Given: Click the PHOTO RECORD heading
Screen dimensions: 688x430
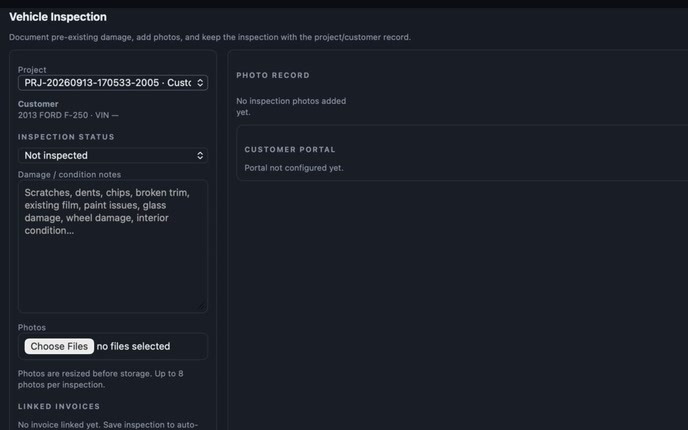Looking at the screenshot, I should [x=273, y=75].
